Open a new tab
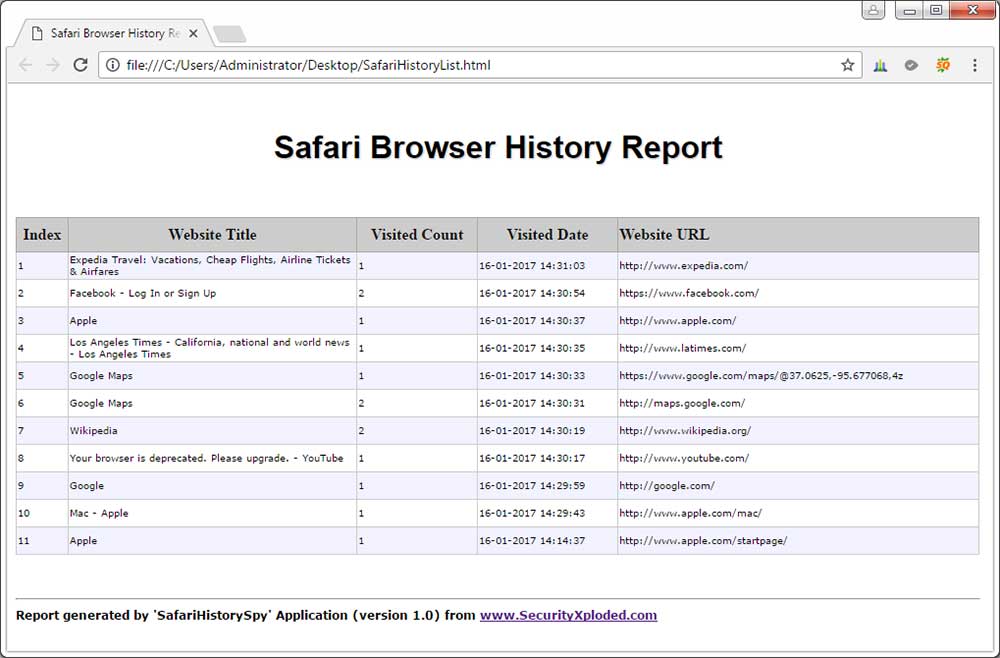Screen dimensions: 1000x658 230,35
